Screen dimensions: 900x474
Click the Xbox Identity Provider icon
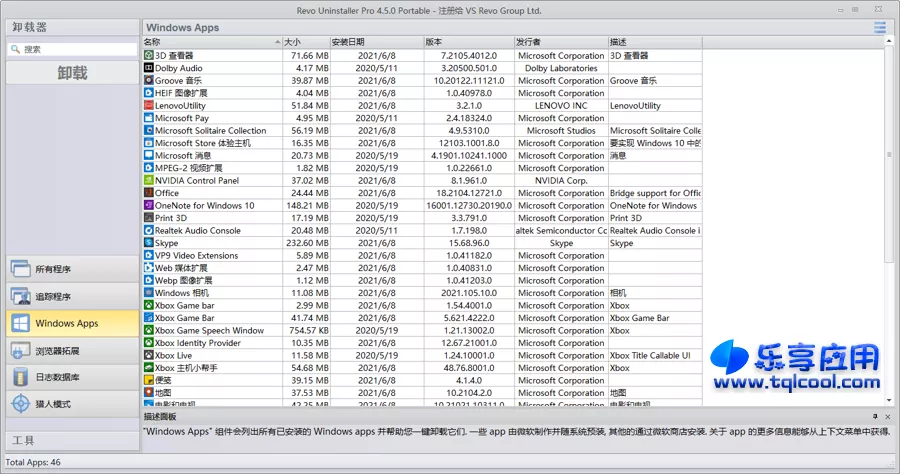pyautogui.click(x=149, y=343)
